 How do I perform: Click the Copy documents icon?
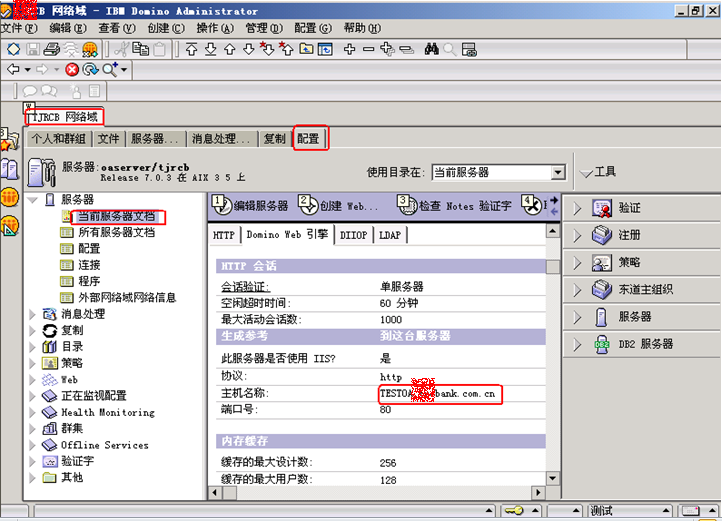[140, 49]
